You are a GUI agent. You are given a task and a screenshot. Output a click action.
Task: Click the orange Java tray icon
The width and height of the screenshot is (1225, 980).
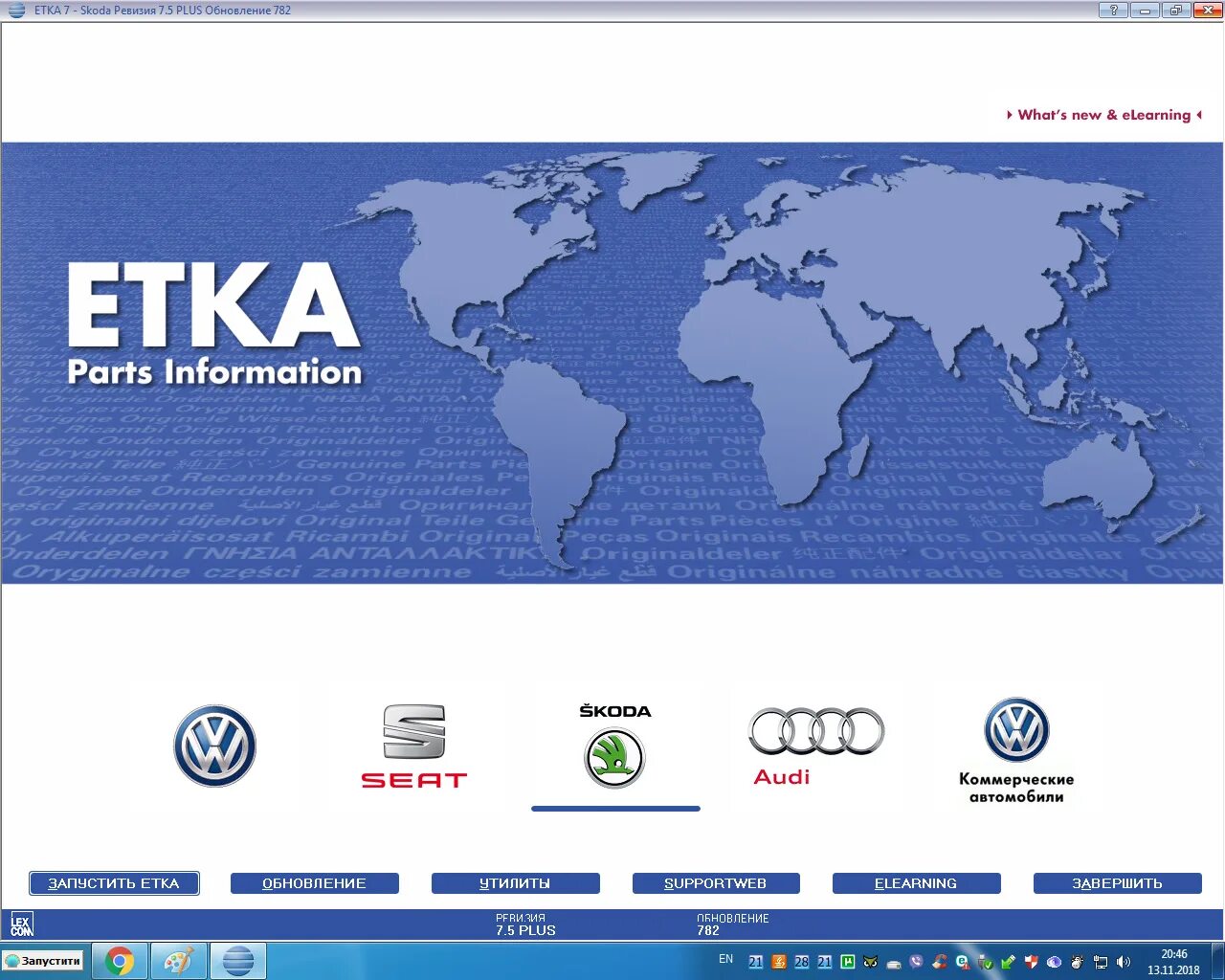779,962
